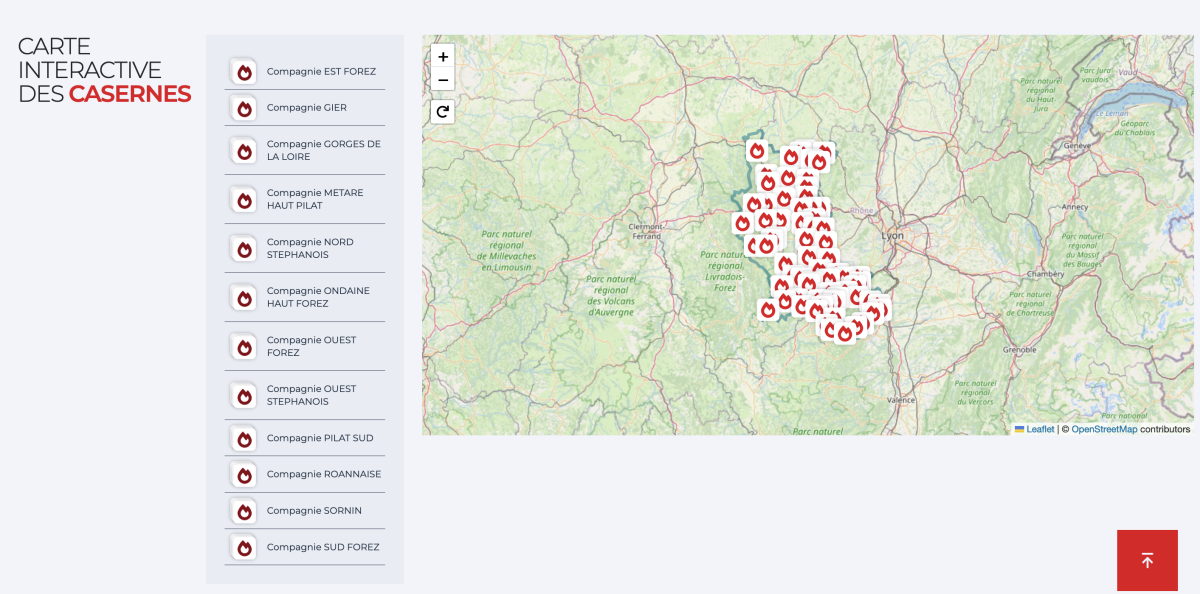Click the Annecy label on map
Viewport: 1200px width, 594px height.
click(x=1075, y=207)
